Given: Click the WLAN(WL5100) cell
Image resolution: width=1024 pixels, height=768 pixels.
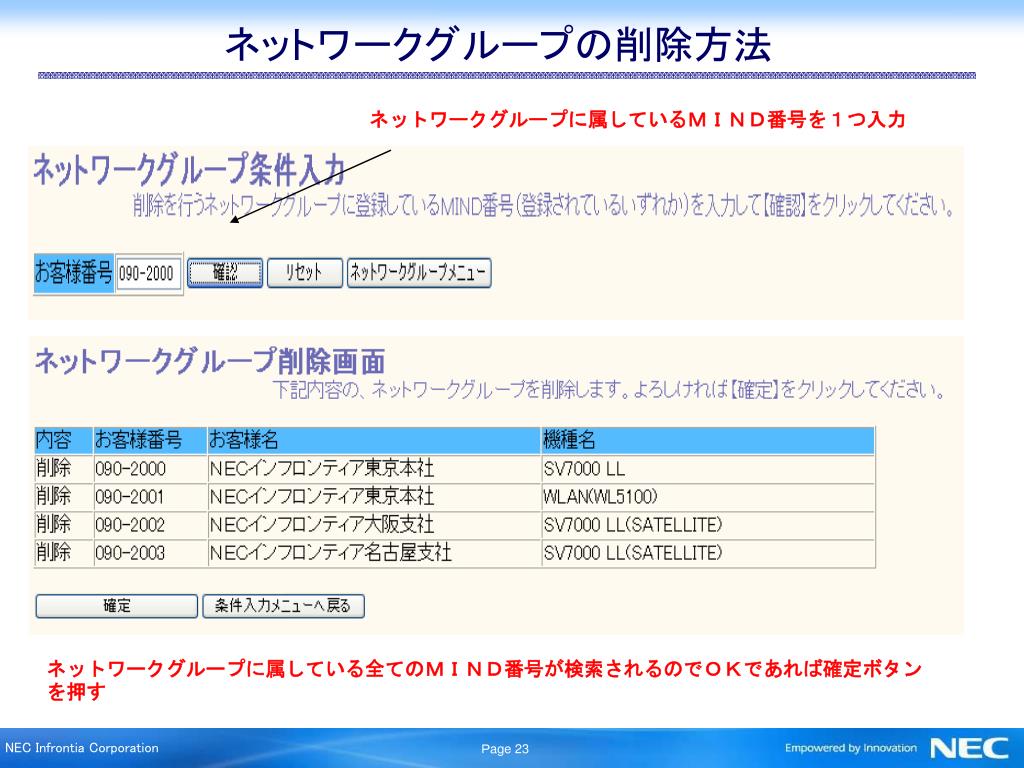Looking at the screenshot, I should pos(708,497).
